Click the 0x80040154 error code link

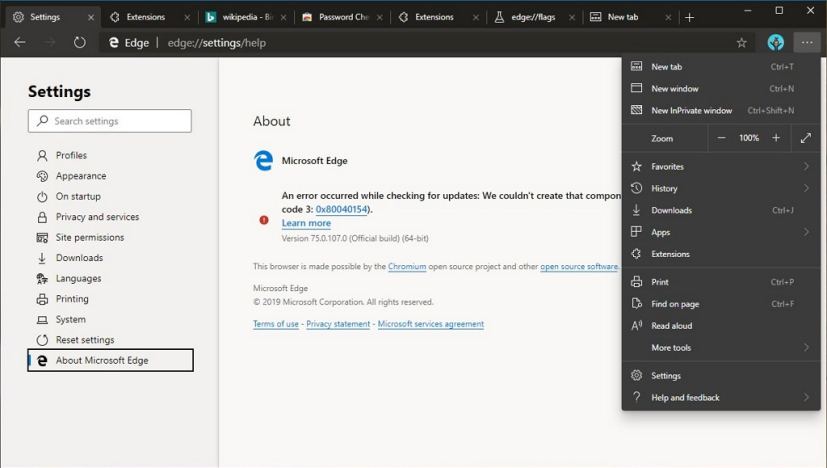341,209
